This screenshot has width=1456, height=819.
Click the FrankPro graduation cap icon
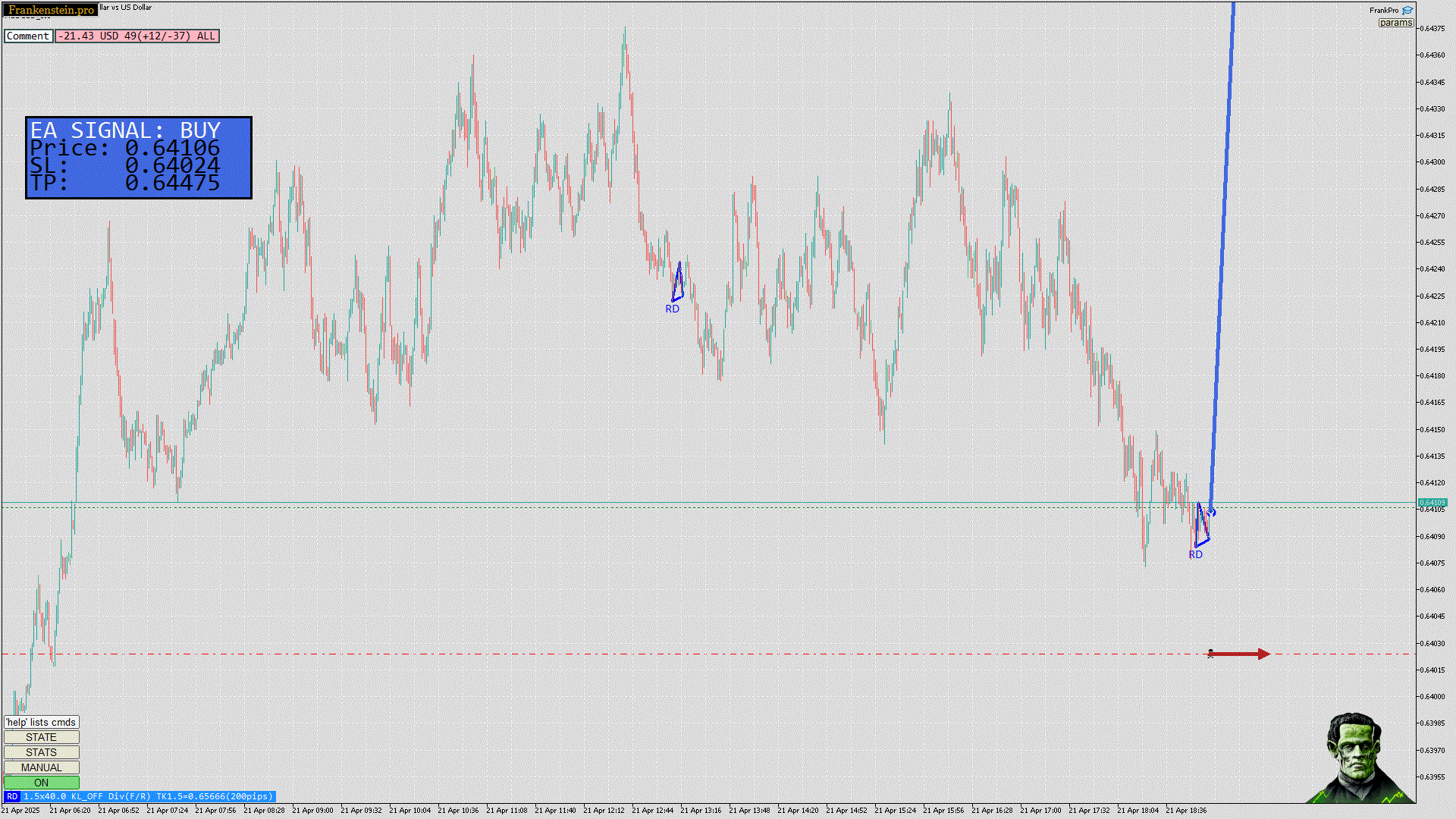click(1407, 11)
